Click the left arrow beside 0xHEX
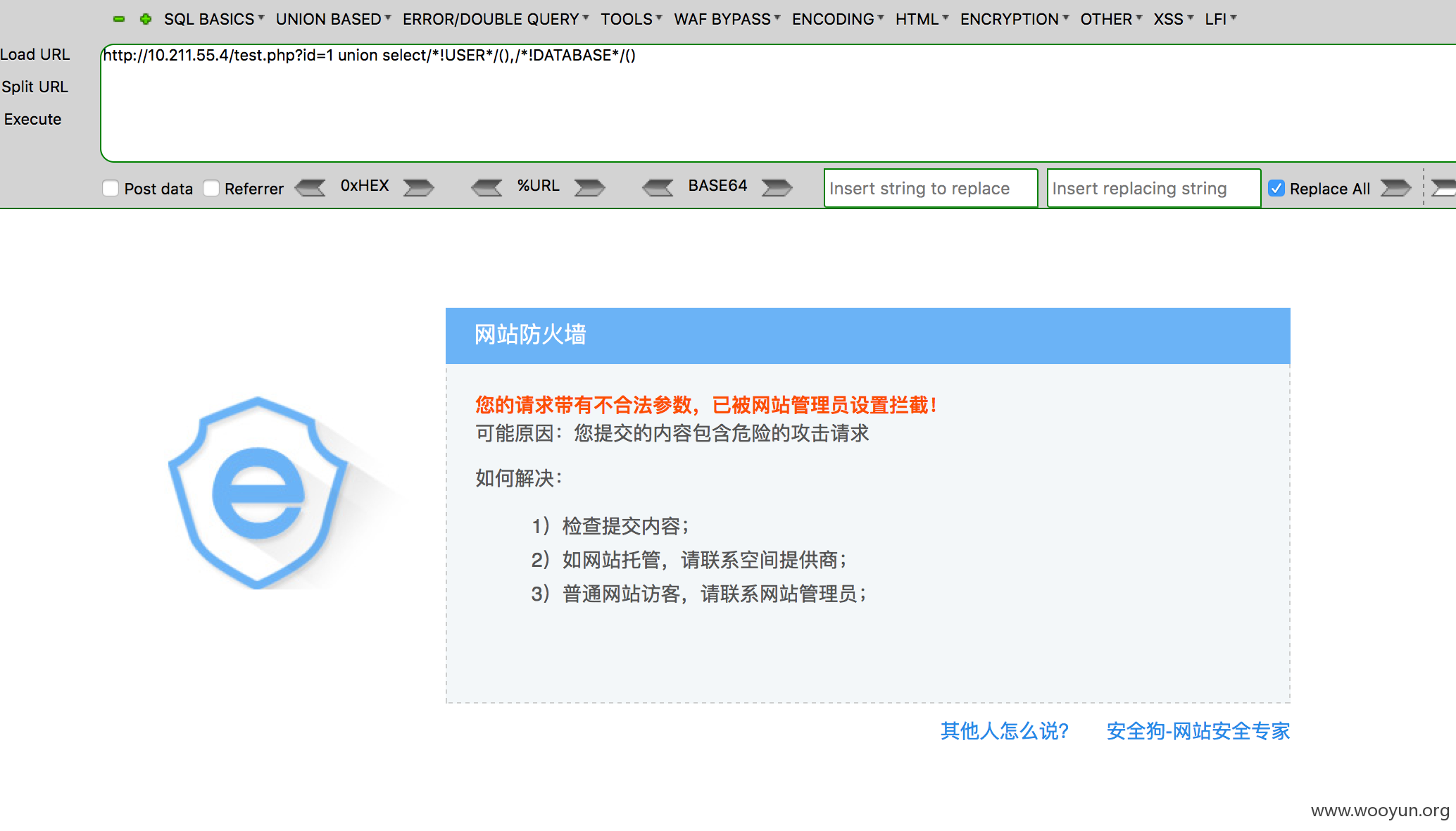1456x831 pixels. (310, 187)
